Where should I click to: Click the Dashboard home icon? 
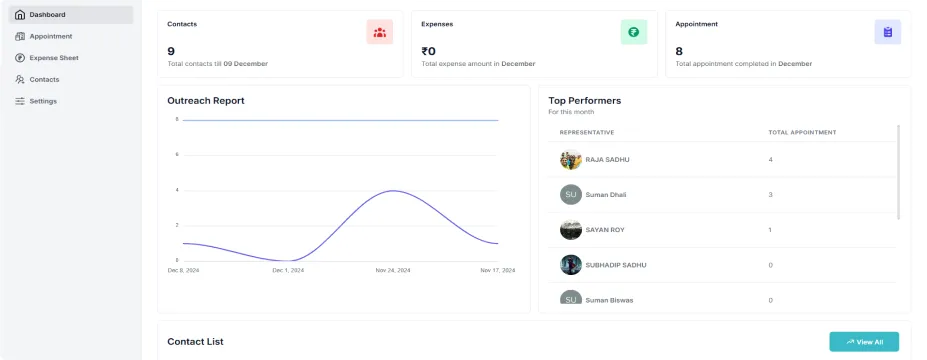pyautogui.click(x=20, y=15)
